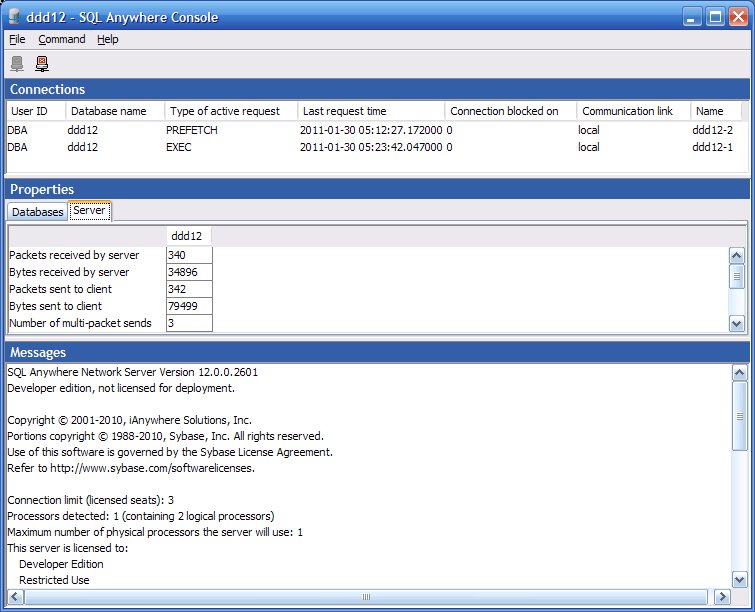Screen dimensions: 755x612
Task: Click the Last request time column header
Action: click(x=371, y=111)
